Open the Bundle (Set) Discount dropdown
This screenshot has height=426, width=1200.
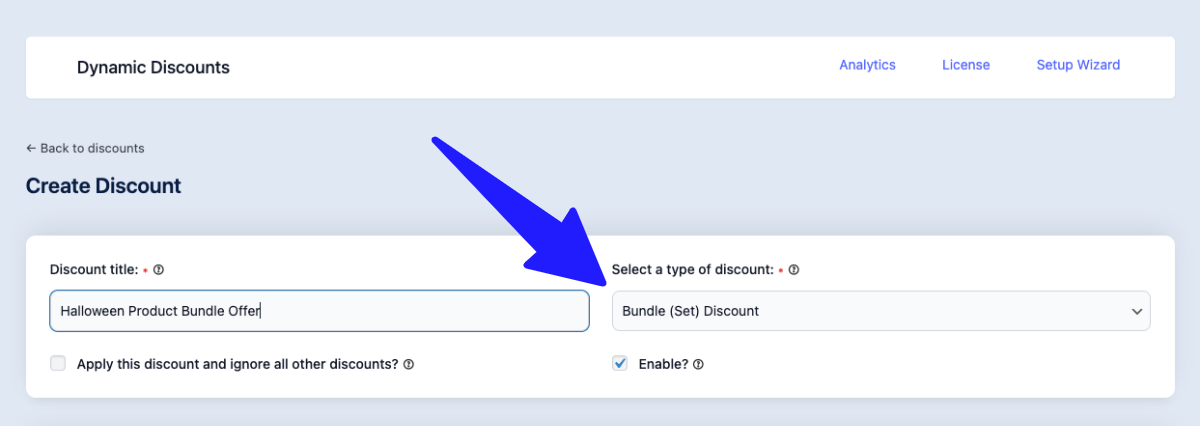[x=880, y=311]
